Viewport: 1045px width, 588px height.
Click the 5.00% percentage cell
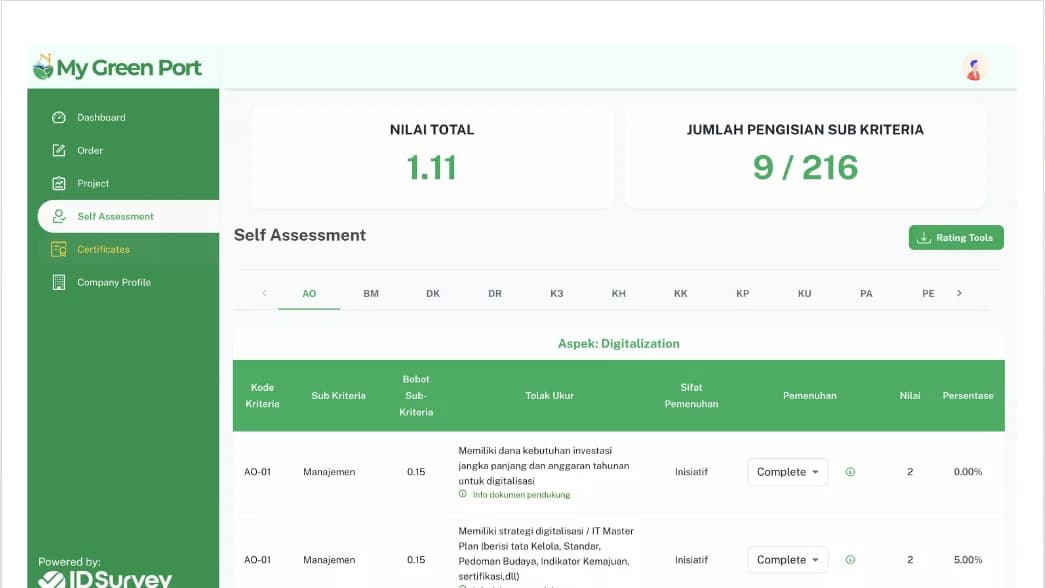pos(968,560)
